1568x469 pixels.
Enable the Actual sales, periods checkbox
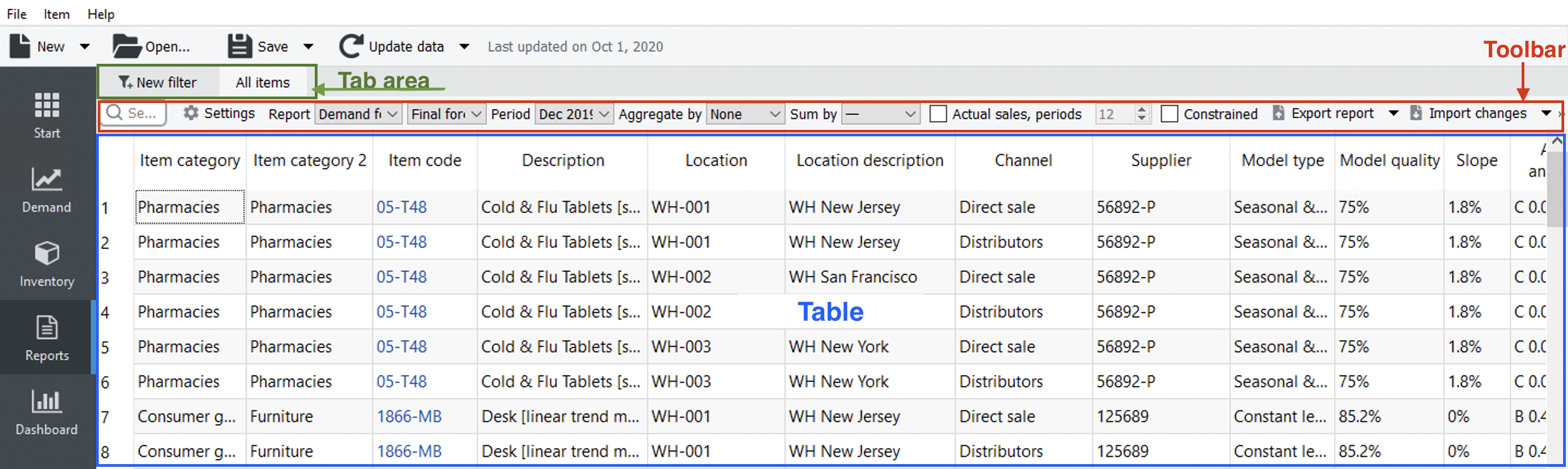pos(938,114)
